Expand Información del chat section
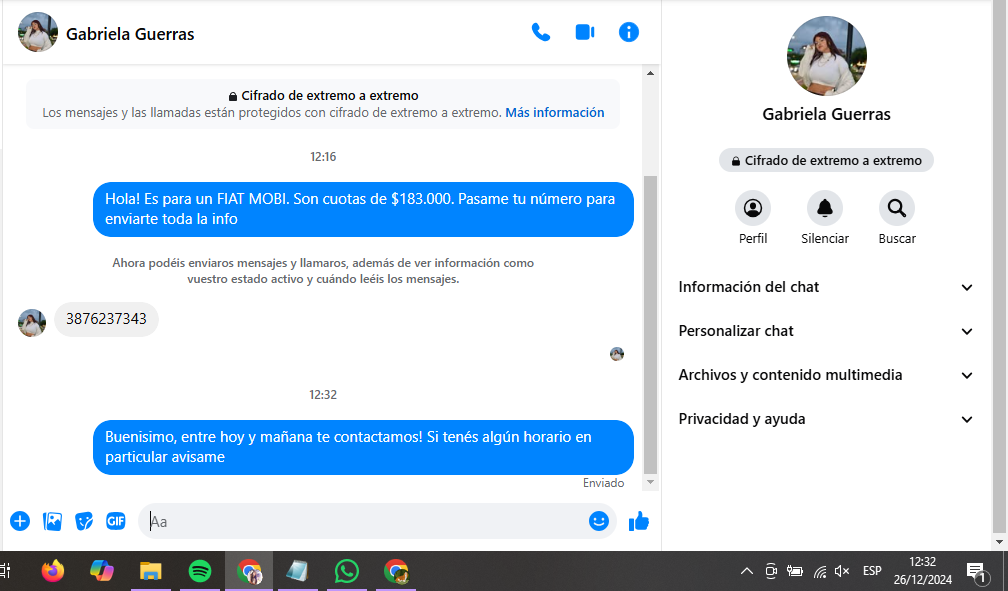Image resolution: width=1008 pixels, height=591 pixels. 826,287
